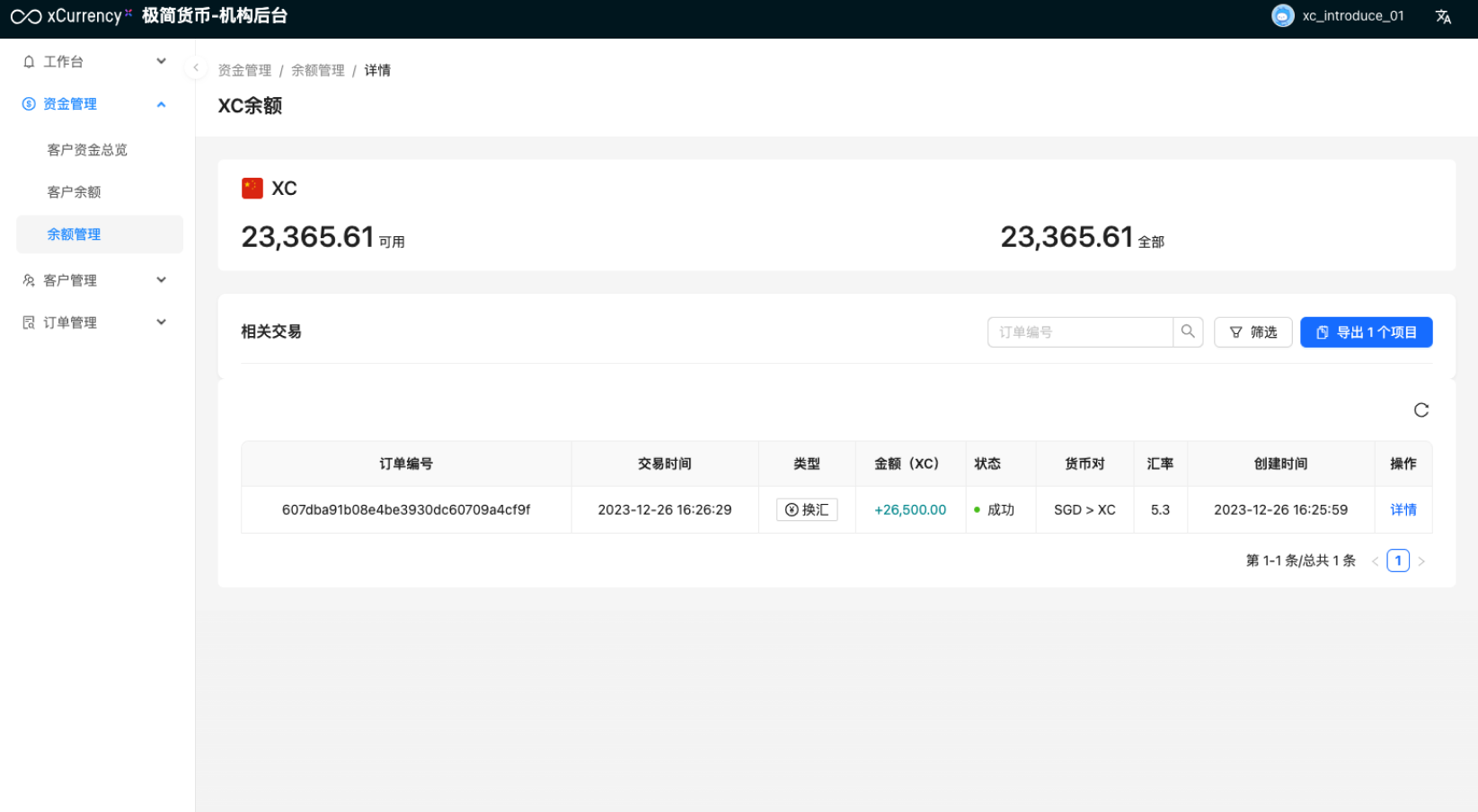Collapse the sidebar with arrow icon
Viewport: 1478px width, 812px height.
point(196,67)
